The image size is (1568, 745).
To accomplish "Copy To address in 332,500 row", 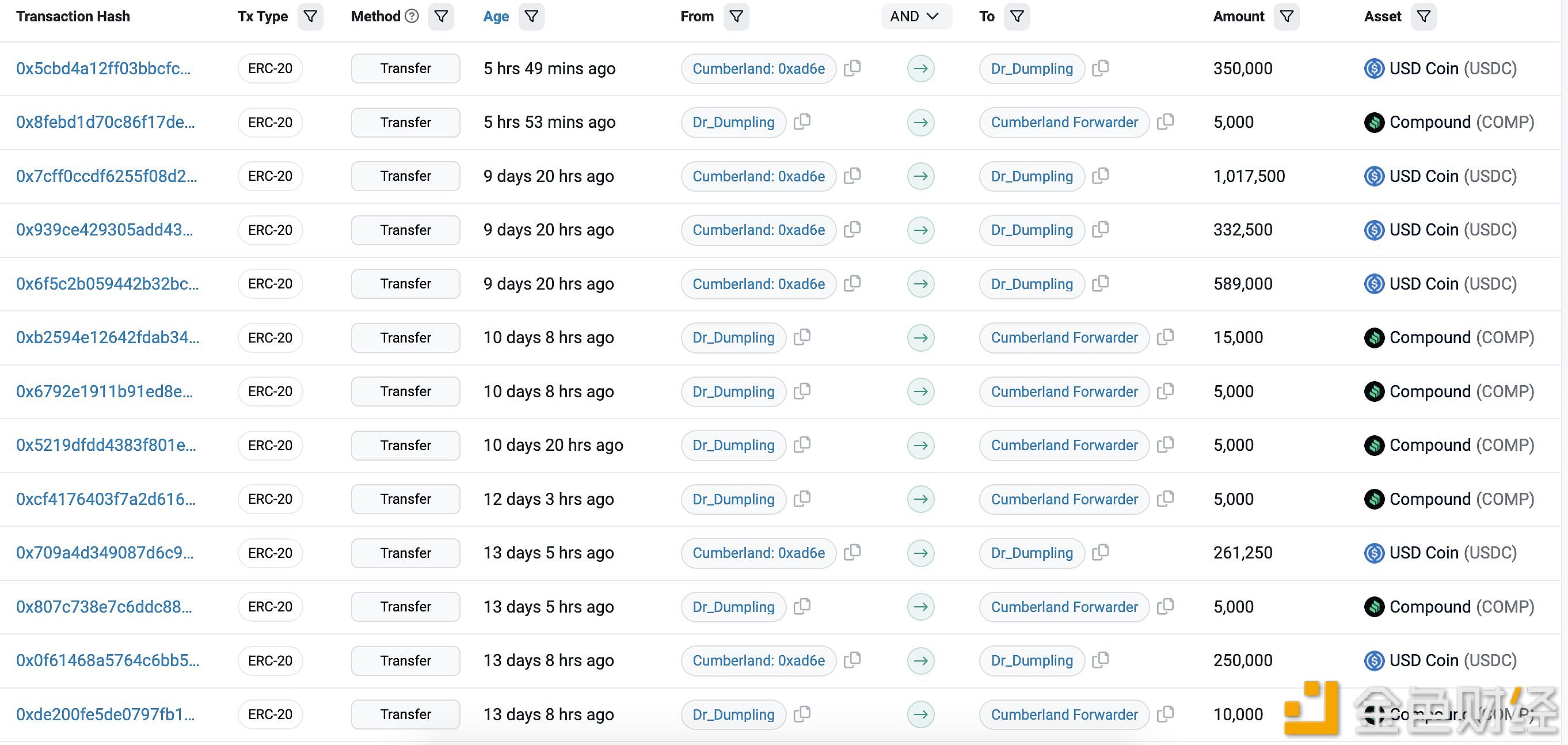I will pos(1101,230).
